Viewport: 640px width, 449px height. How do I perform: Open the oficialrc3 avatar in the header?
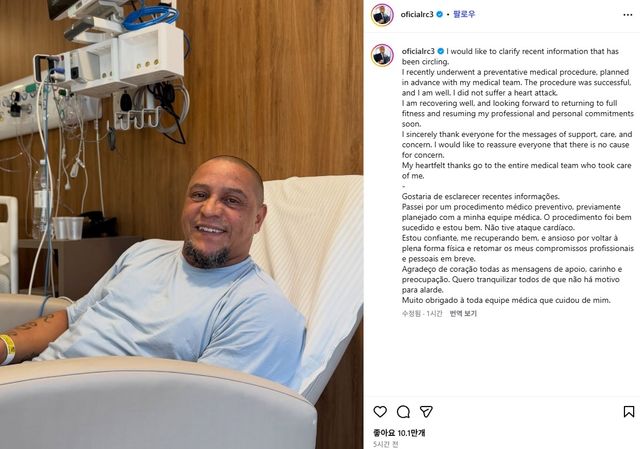(x=382, y=15)
